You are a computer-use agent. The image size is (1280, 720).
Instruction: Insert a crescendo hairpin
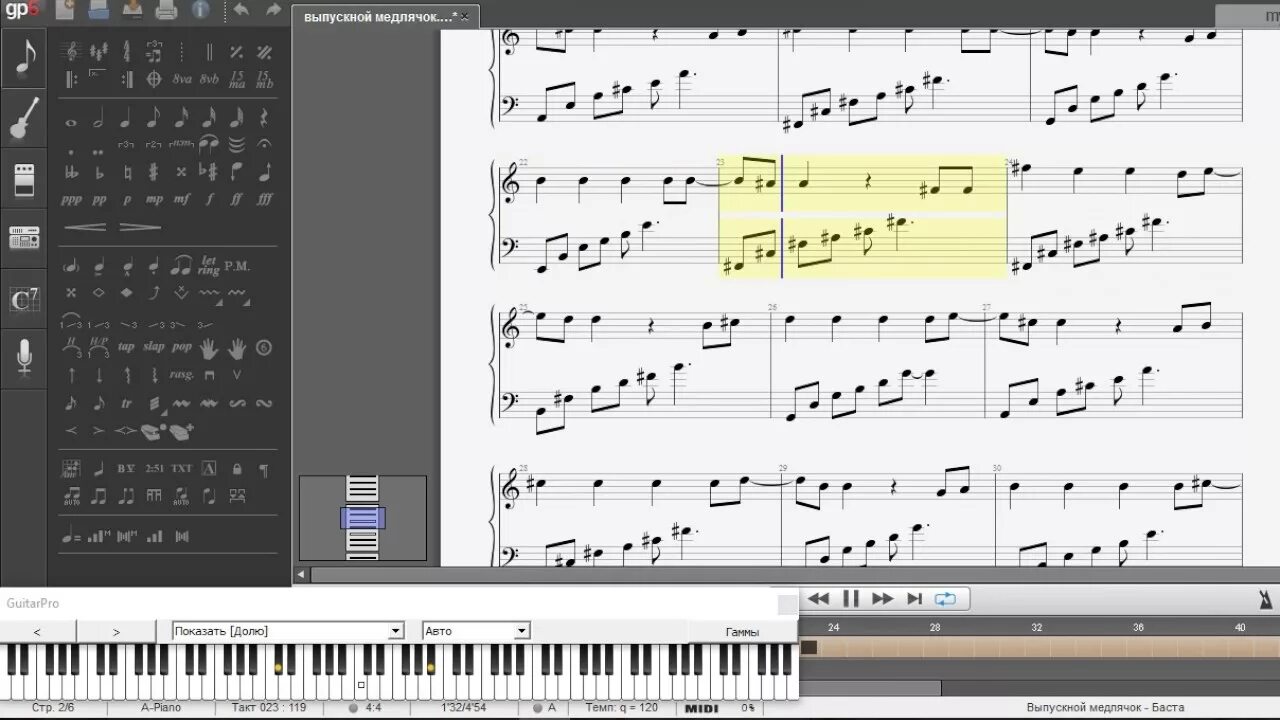(x=85, y=227)
